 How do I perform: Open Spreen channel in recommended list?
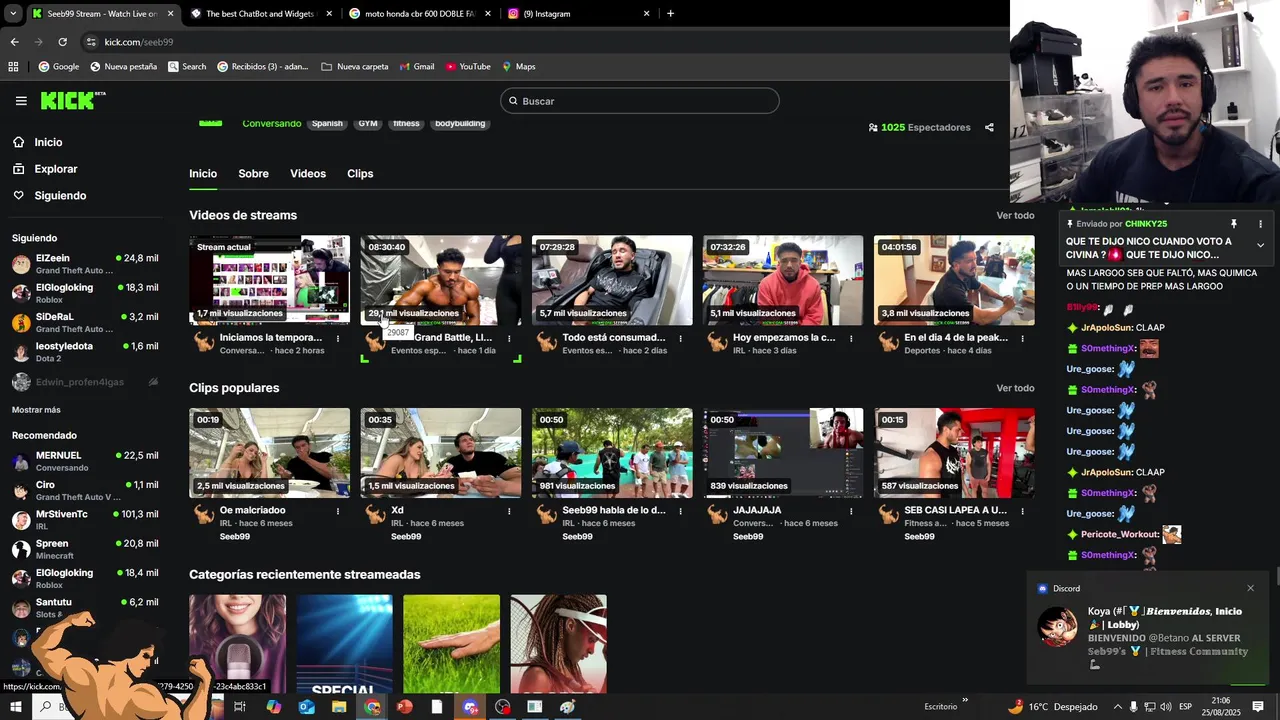(x=85, y=549)
